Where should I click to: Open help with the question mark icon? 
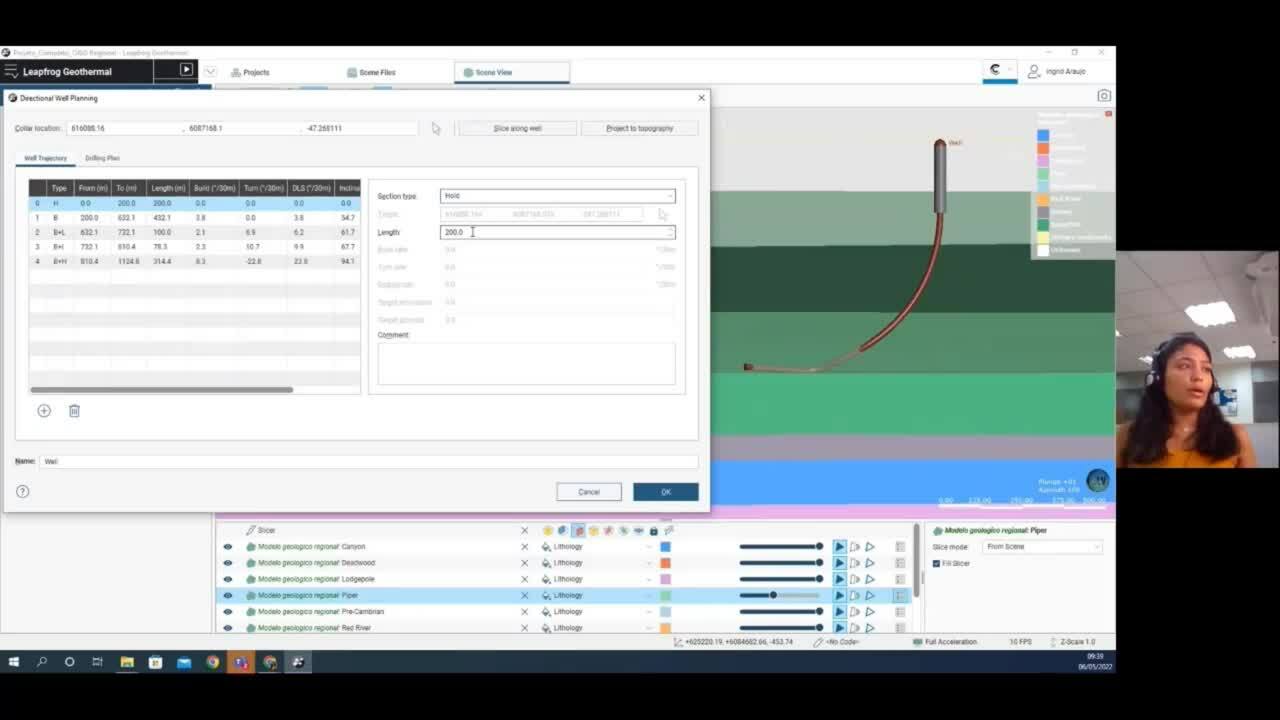pyautogui.click(x=23, y=491)
